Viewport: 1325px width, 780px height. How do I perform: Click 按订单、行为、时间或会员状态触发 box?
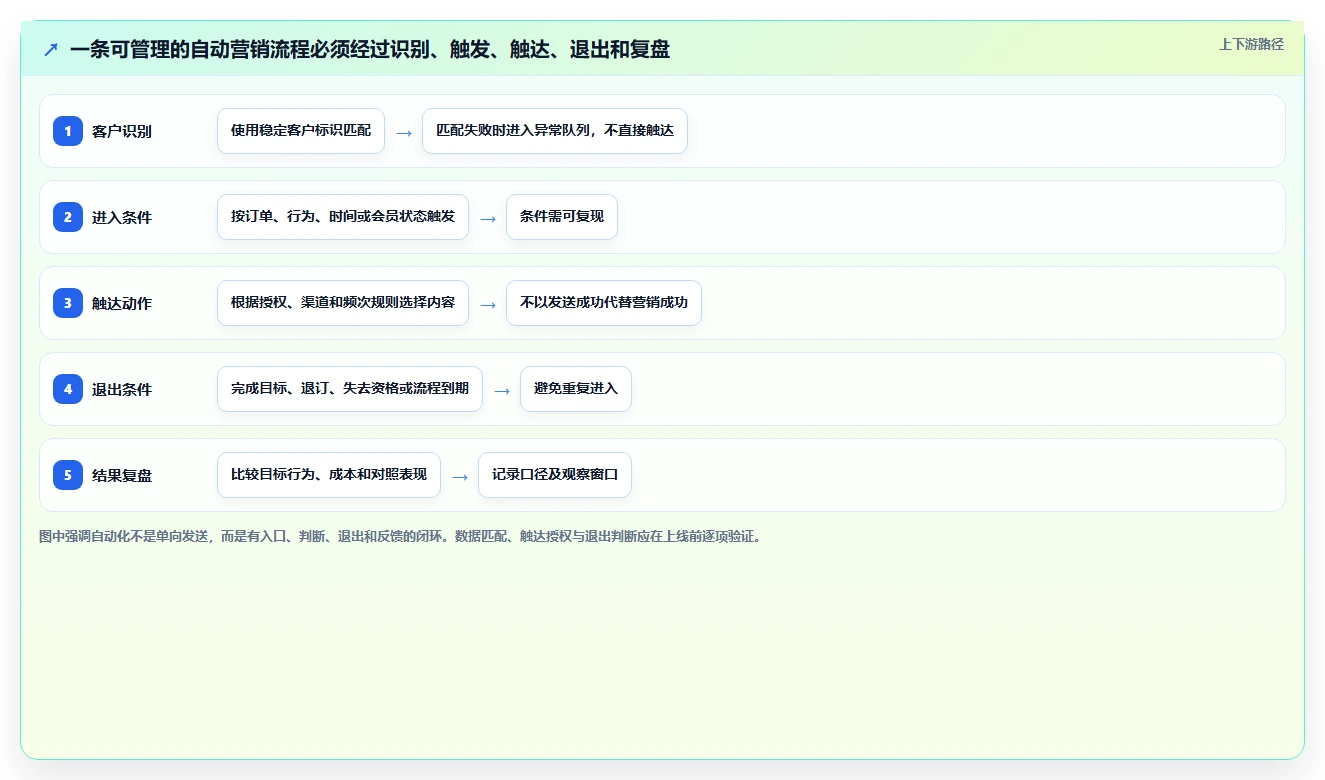(x=343, y=217)
